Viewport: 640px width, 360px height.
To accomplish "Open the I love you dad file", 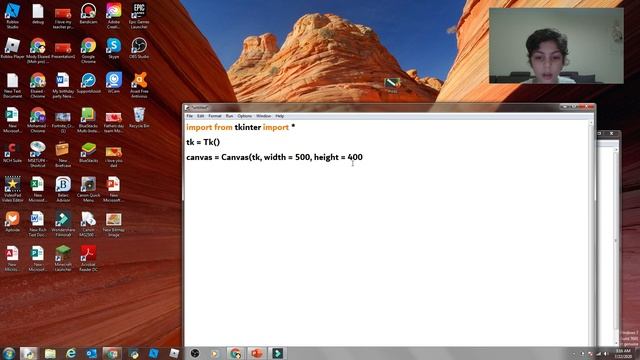I will pyautogui.click(x=113, y=154).
